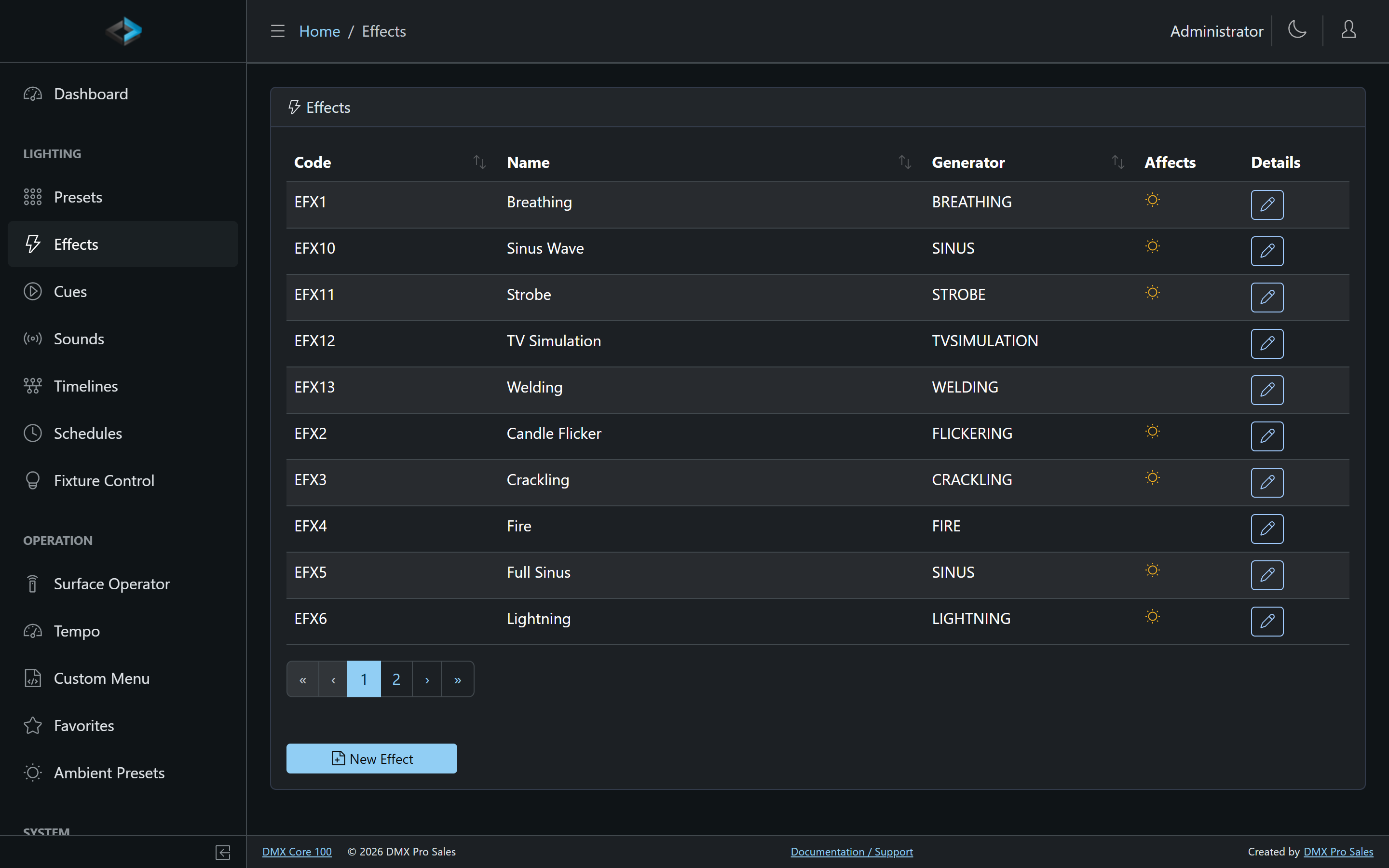Screen dimensions: 1389x868
Task: Go to page 2 of effects
Action: coord(396,680)
